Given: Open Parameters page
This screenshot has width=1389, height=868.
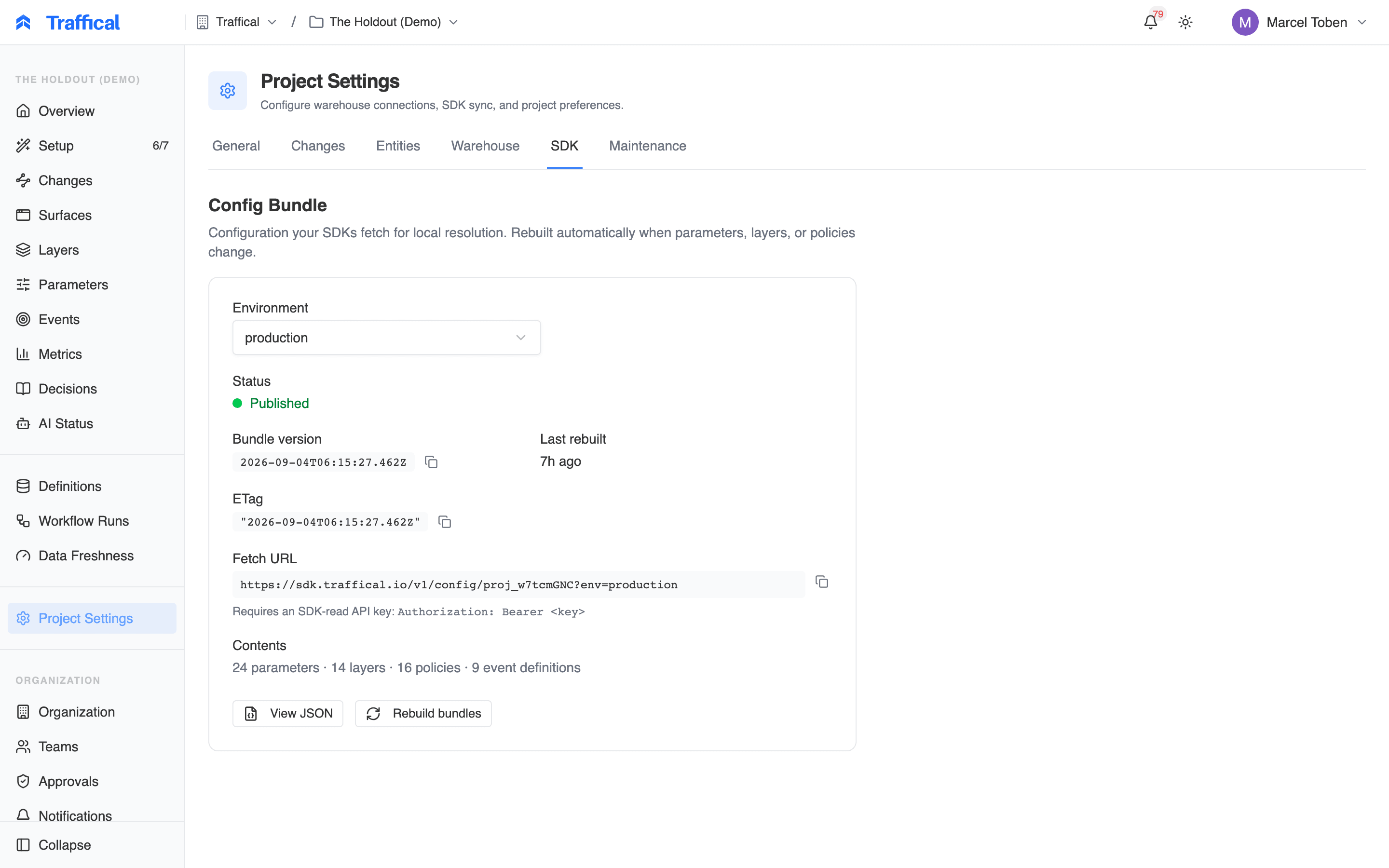Looking at the screenshot, I should point(93,285).
